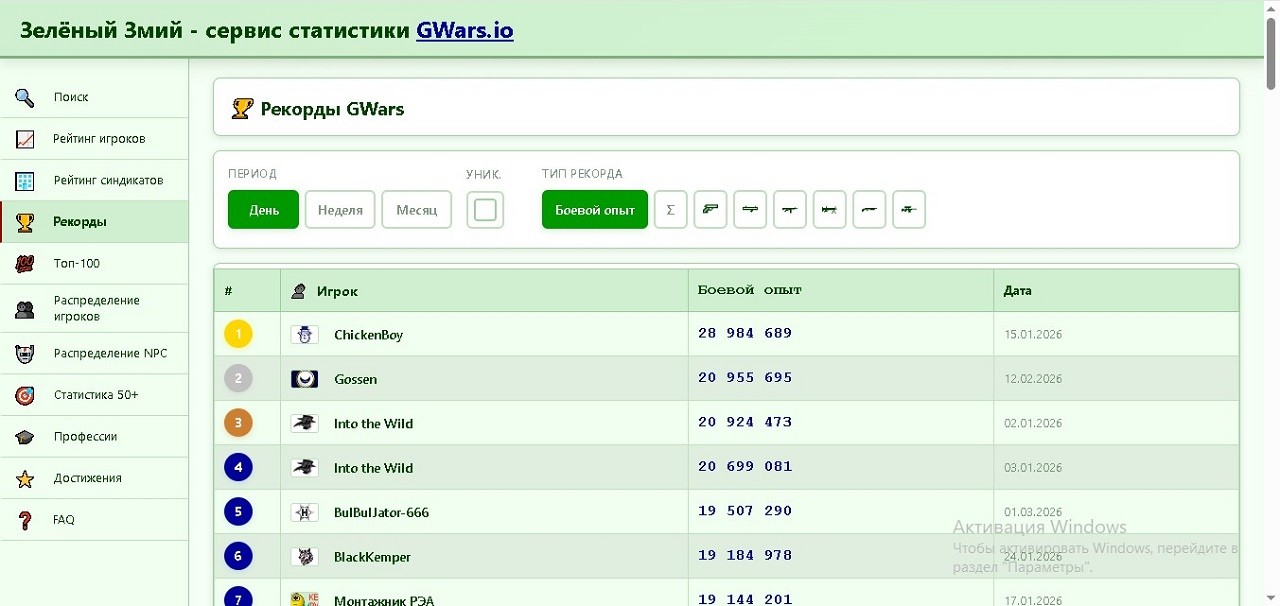
Task: Select the grenade launcher record type icon
Action: tap(750, 209)
